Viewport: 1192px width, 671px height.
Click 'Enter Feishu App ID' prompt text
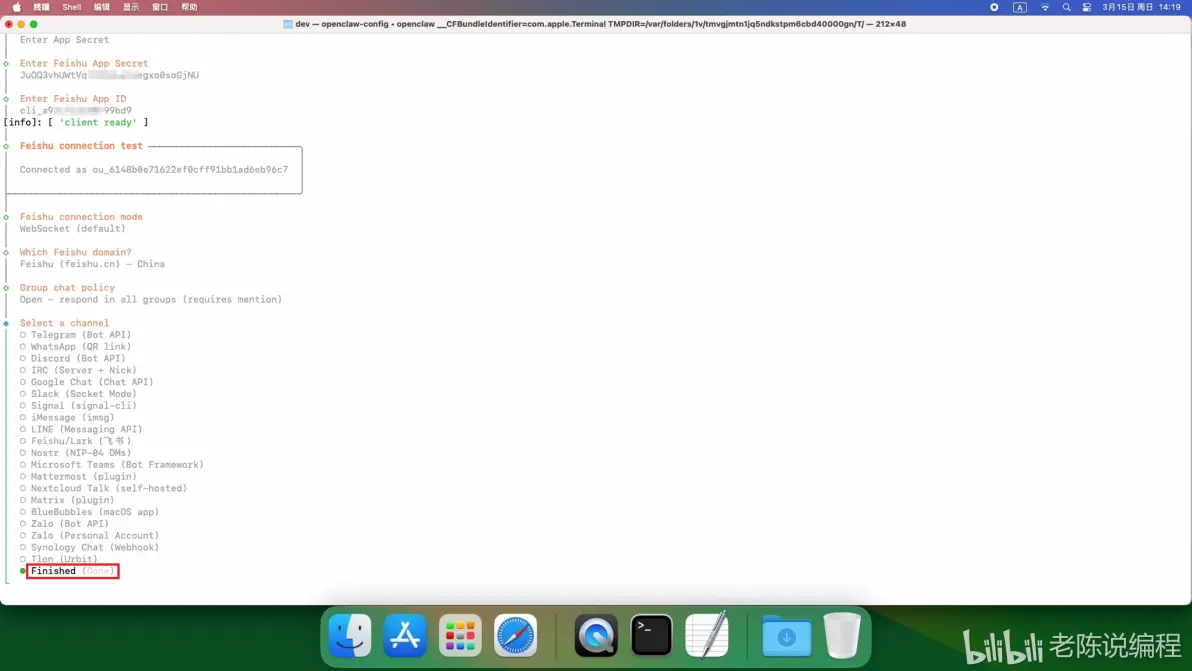click(73, 99)
